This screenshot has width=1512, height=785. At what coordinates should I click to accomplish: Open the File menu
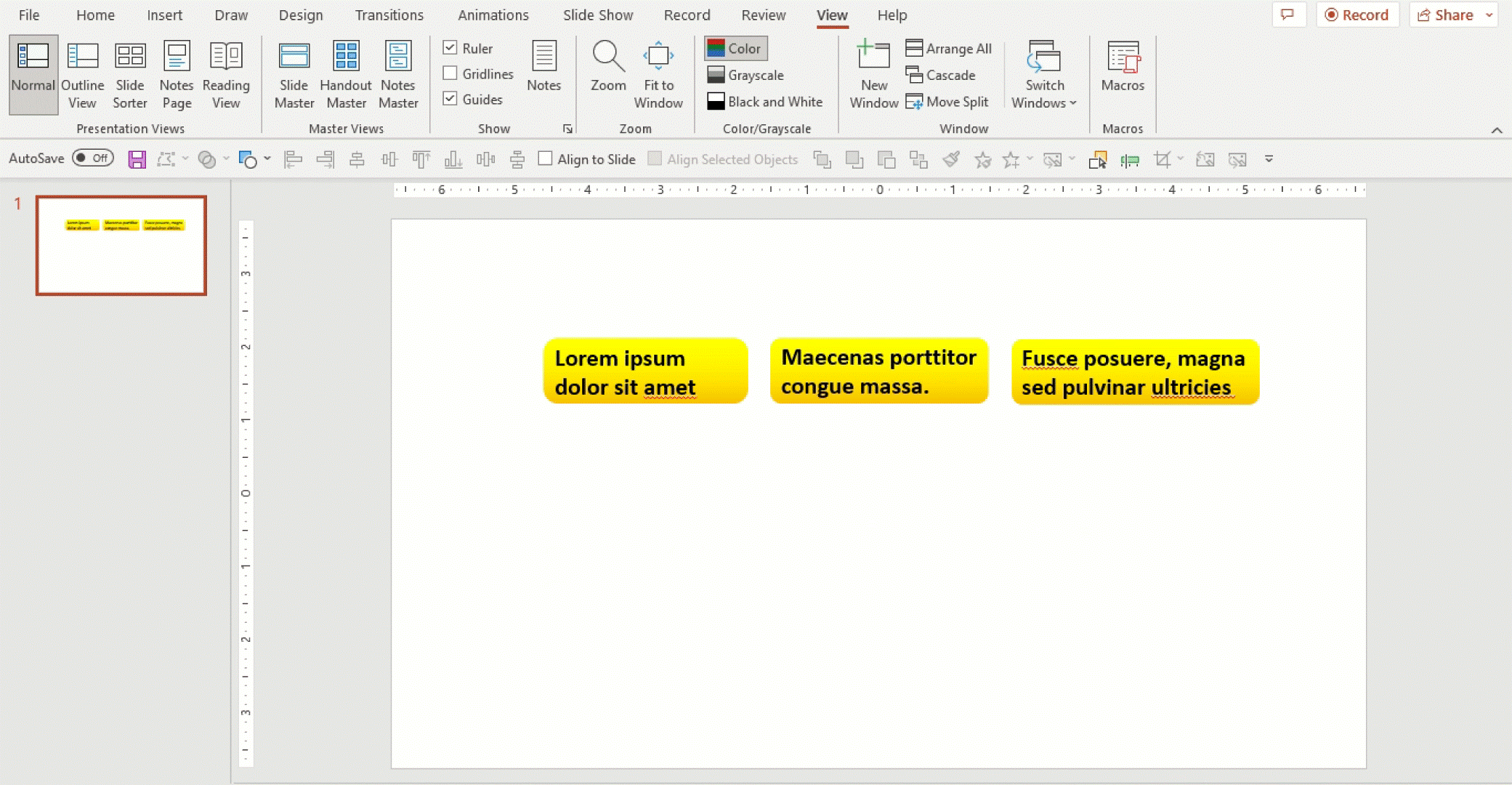coord(29,15)
